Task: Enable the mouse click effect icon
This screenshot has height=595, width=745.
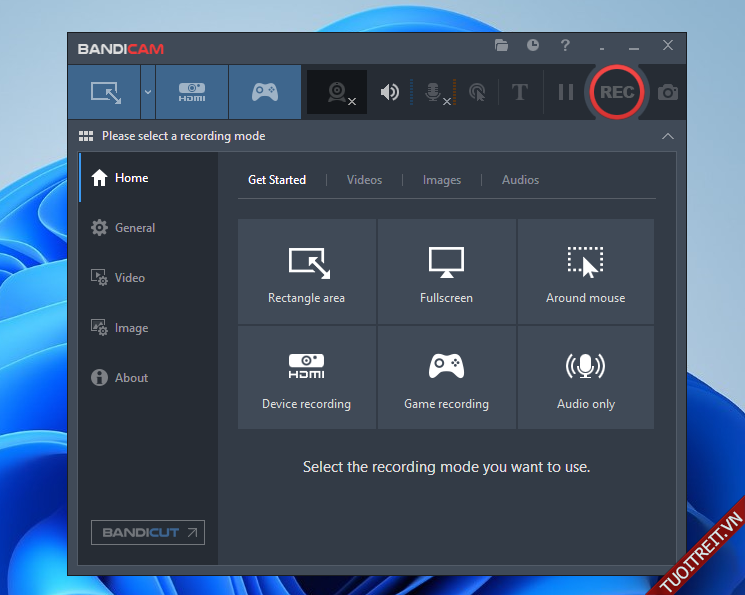Action: point(478,92)
